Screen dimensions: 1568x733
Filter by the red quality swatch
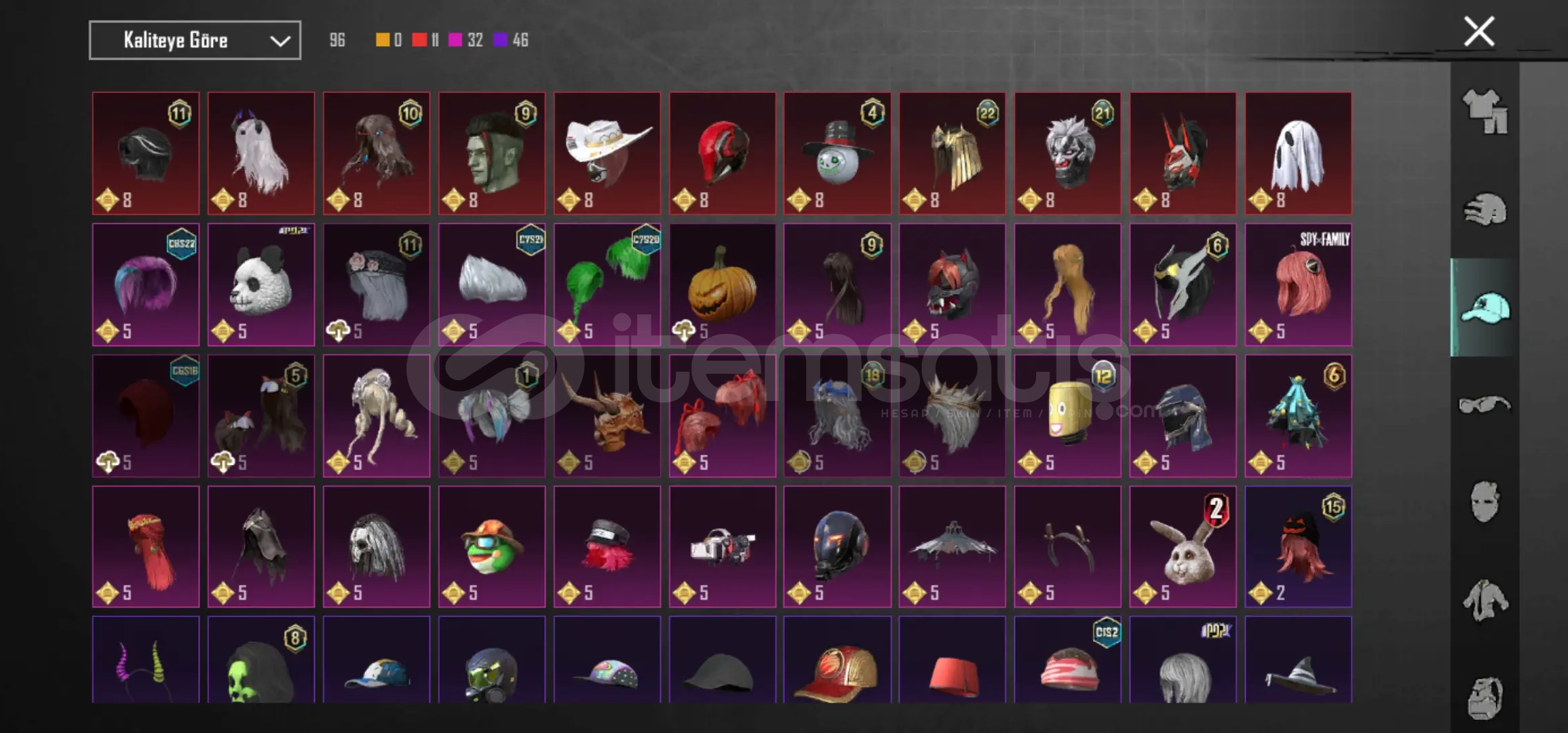pyautogui.click(x=419, y=40)
